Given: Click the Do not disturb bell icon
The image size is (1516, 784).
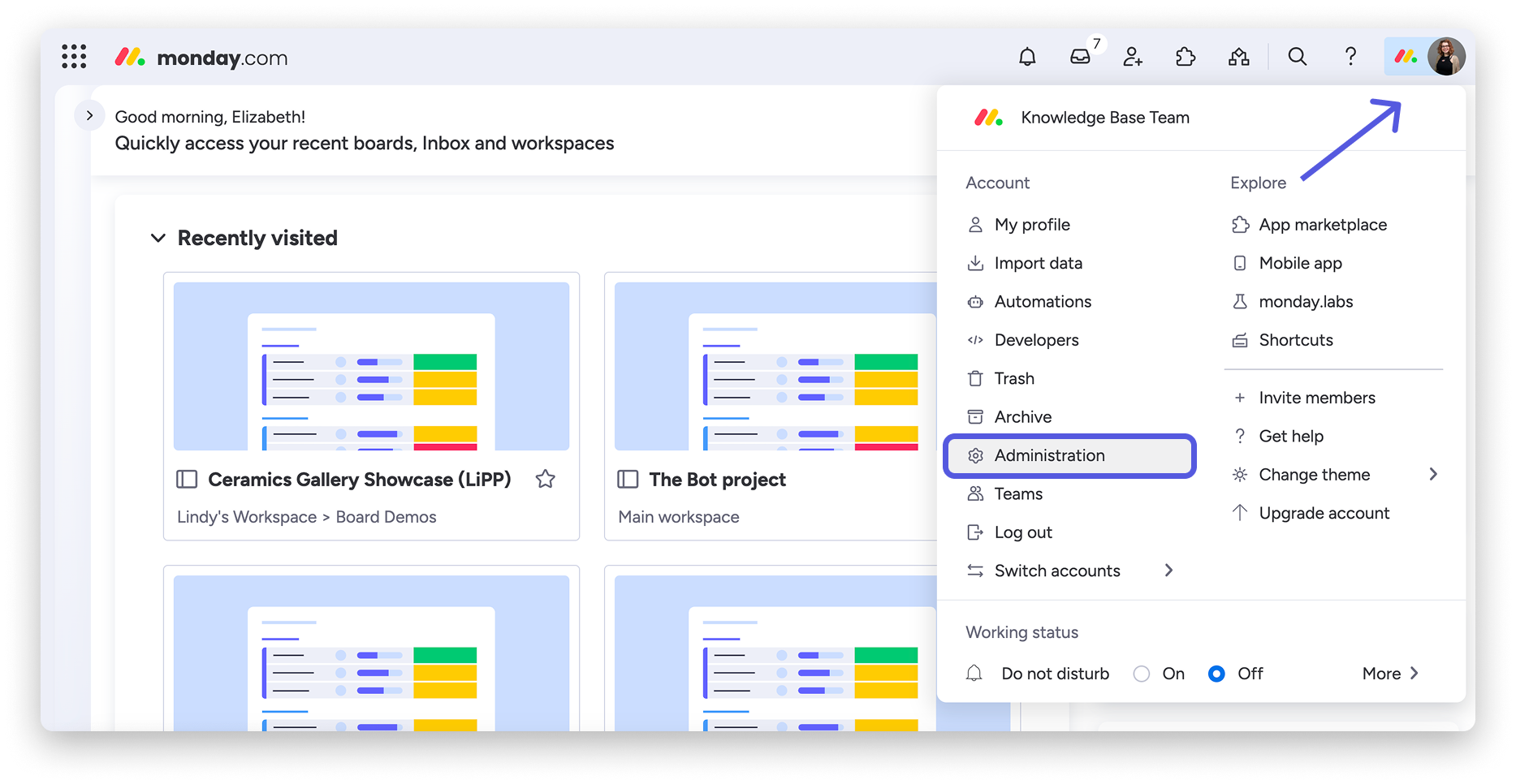Looking at the screenshot, I should coord(974,674).
